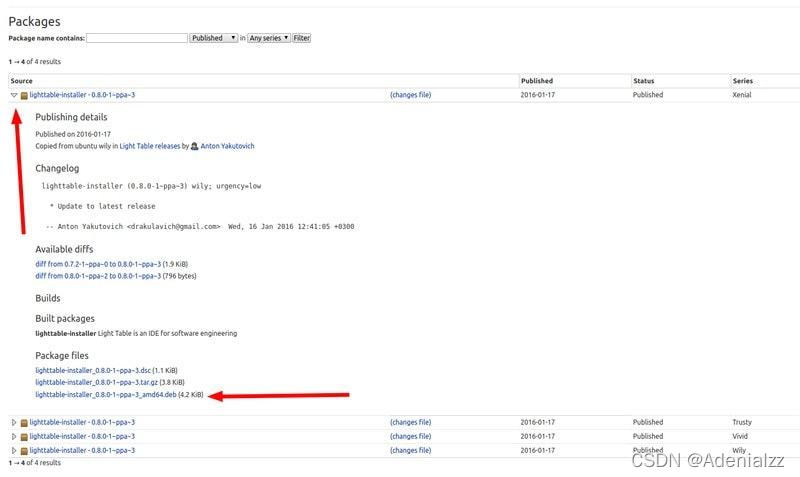Download the amd64.deb package file

tap(106, 395)
